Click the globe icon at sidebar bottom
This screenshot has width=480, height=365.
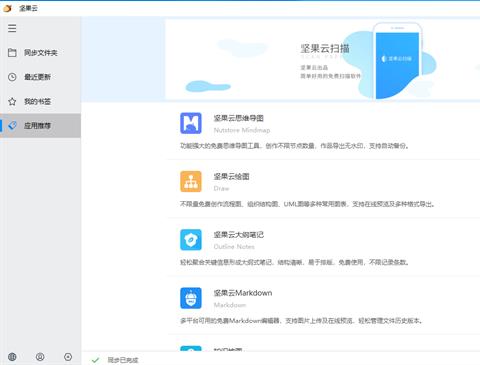pyautogui.click(x=12, y=357)
